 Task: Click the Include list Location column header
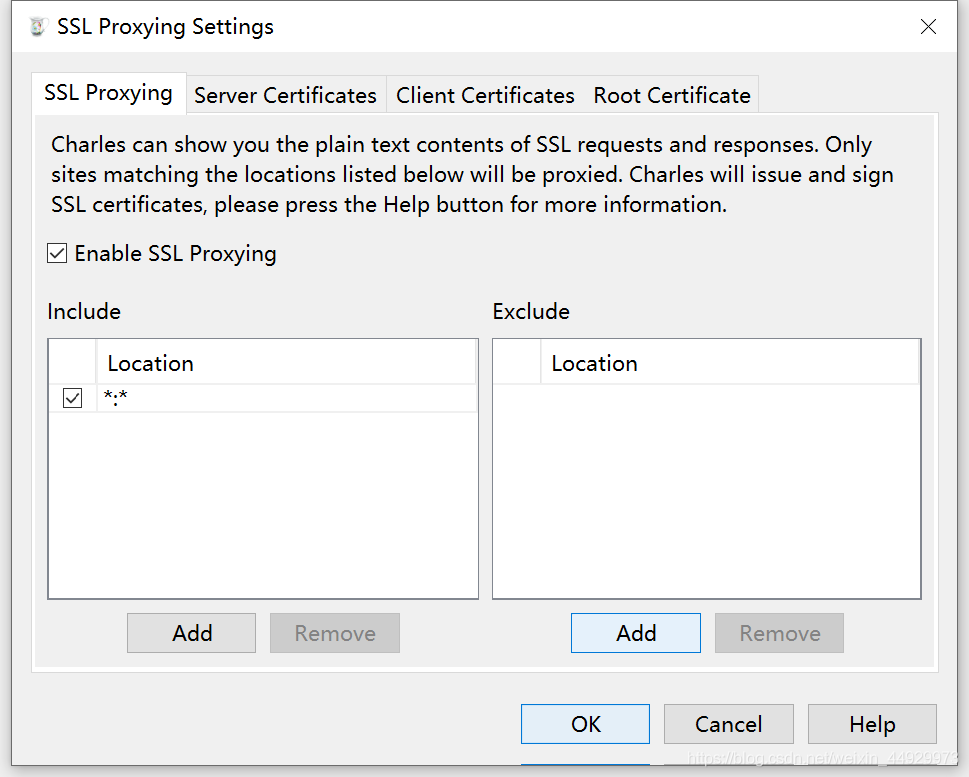[286, 363]
